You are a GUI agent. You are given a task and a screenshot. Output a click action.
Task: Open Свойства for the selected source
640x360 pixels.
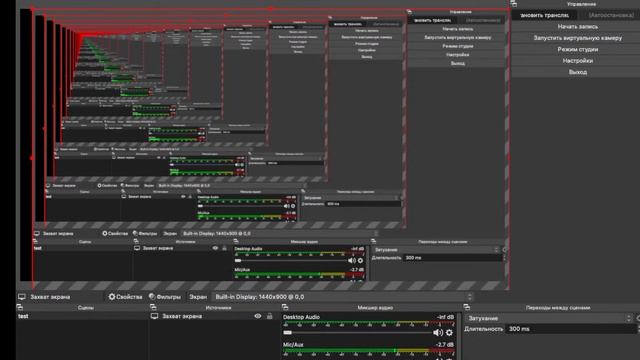125,297
